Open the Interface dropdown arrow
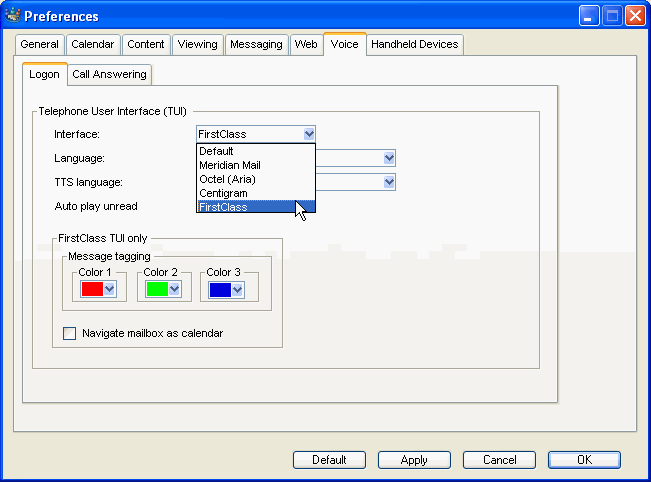 click(308, 134)
